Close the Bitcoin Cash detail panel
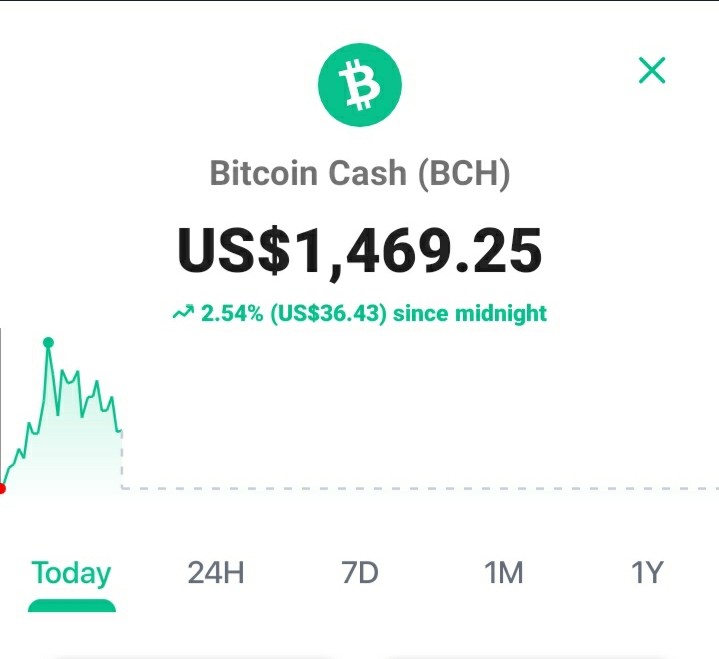719x659 pixels. (x=652, y=70)
